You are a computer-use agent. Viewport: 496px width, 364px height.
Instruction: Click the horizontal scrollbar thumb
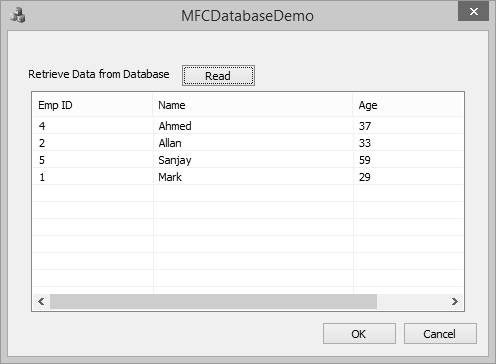click(213, 302)
